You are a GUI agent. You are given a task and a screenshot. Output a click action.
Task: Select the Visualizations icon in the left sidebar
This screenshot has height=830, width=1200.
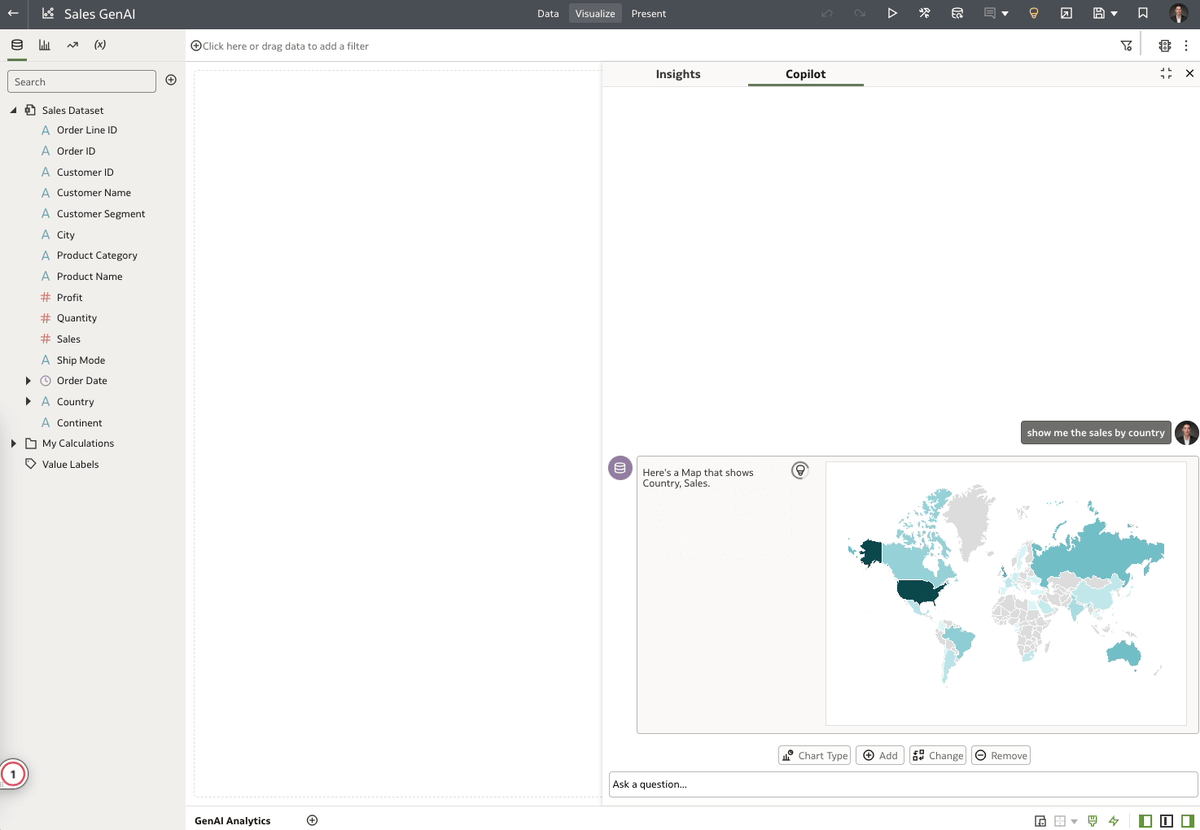[44, 44]
